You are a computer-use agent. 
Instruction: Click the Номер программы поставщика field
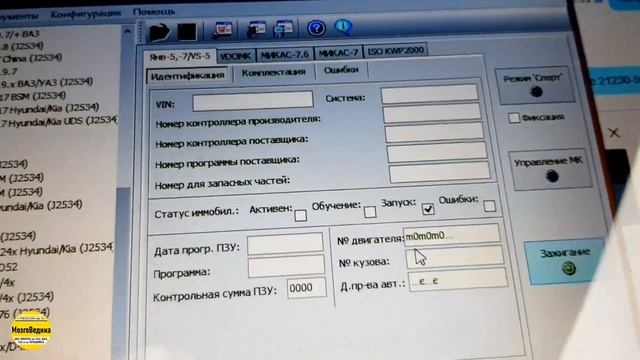coord(437,152)
